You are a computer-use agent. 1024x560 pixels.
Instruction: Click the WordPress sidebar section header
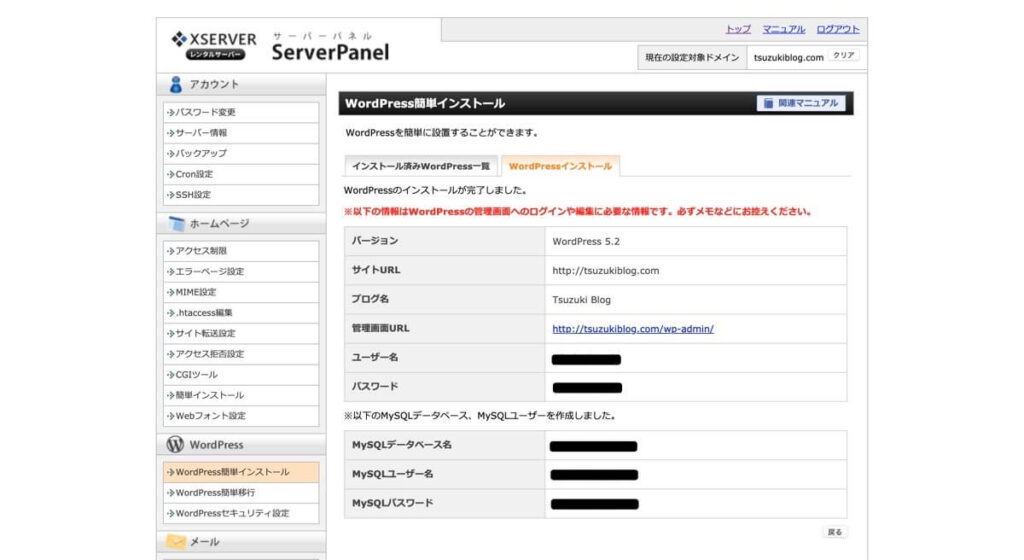[x=241, y=444]
